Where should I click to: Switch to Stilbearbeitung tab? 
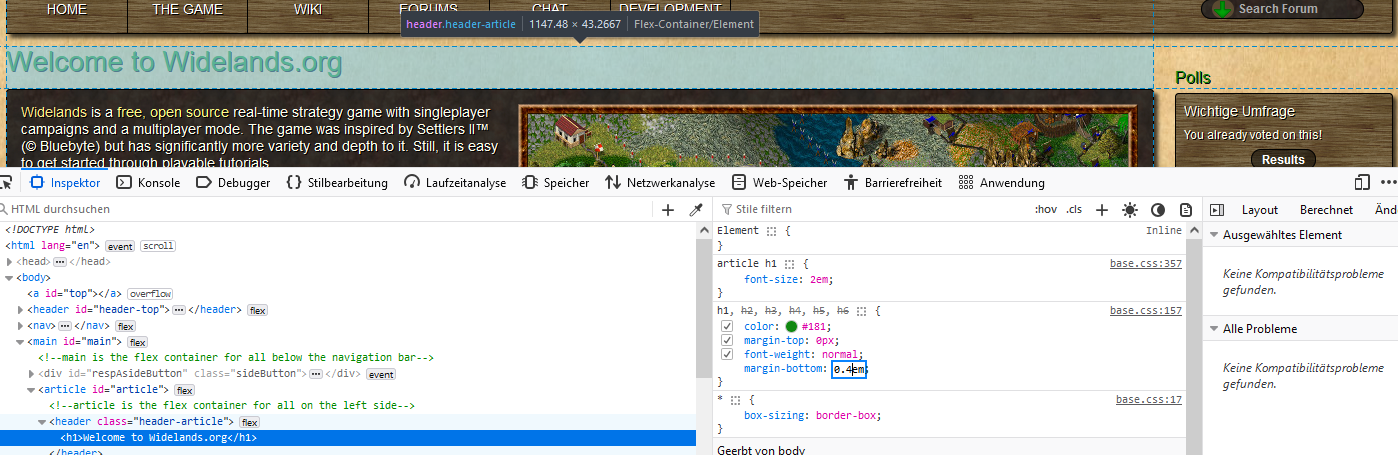(337, 183)
